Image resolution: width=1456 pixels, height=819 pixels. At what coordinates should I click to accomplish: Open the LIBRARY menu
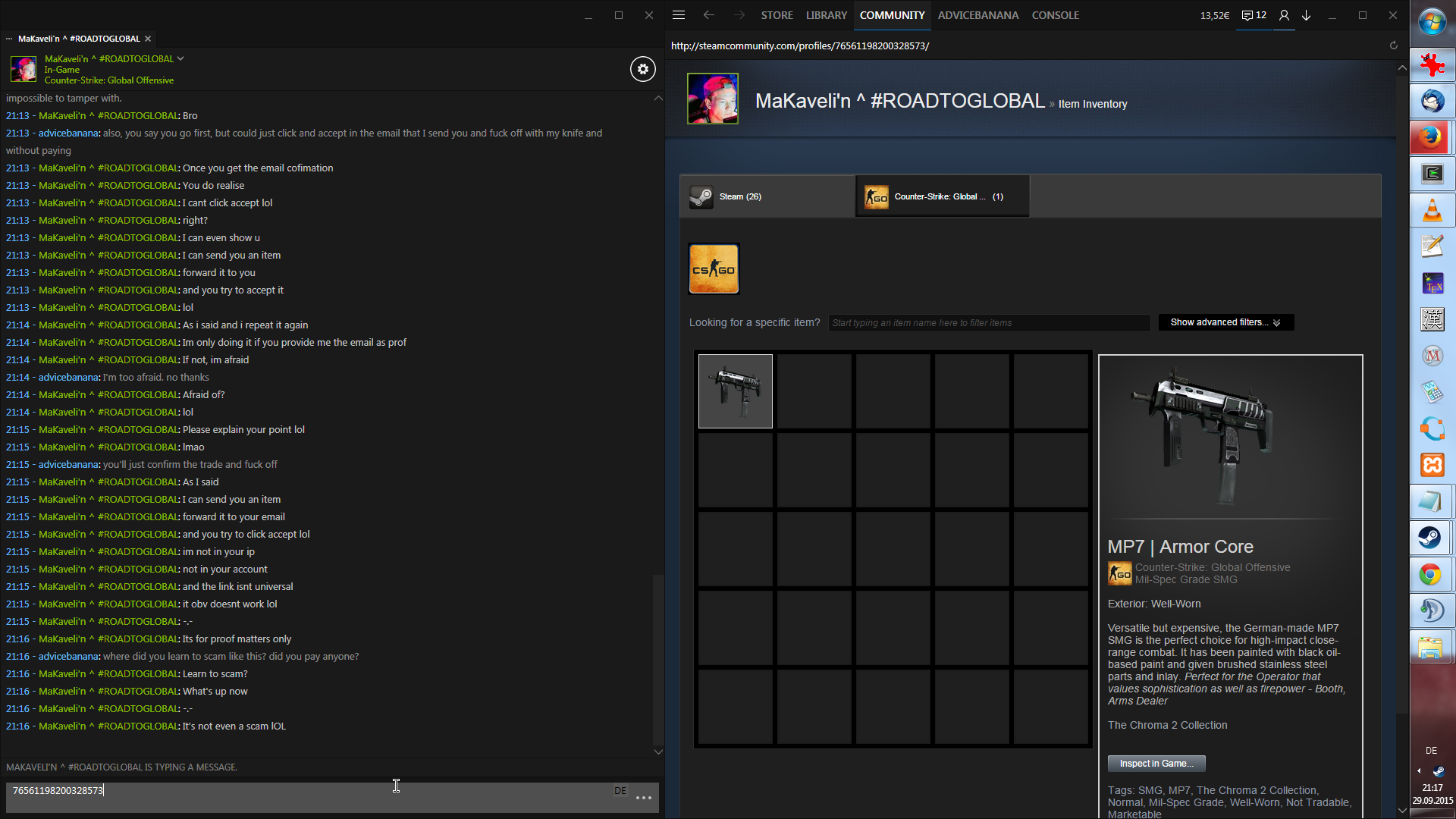click(826, 15)
